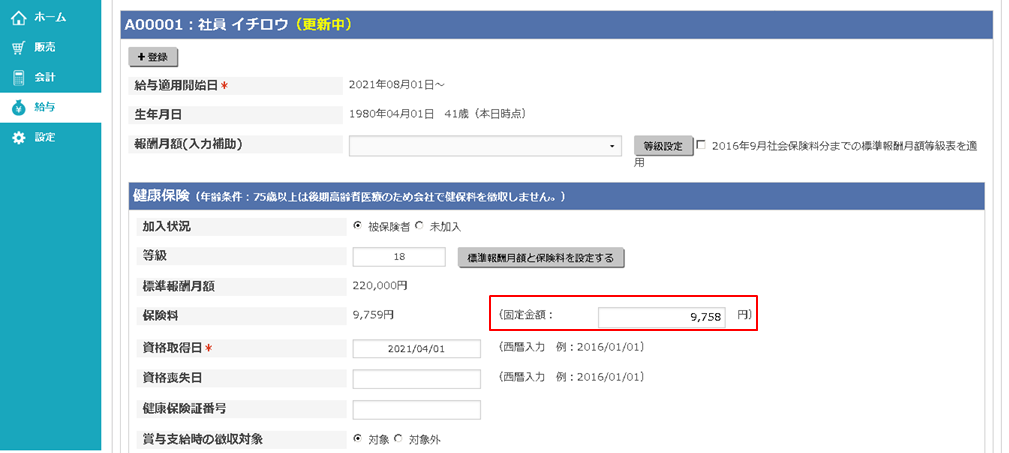Viewport: 1009px width, 453px height.
Task: Click the 等級 input field
Action: click(399, 258)
